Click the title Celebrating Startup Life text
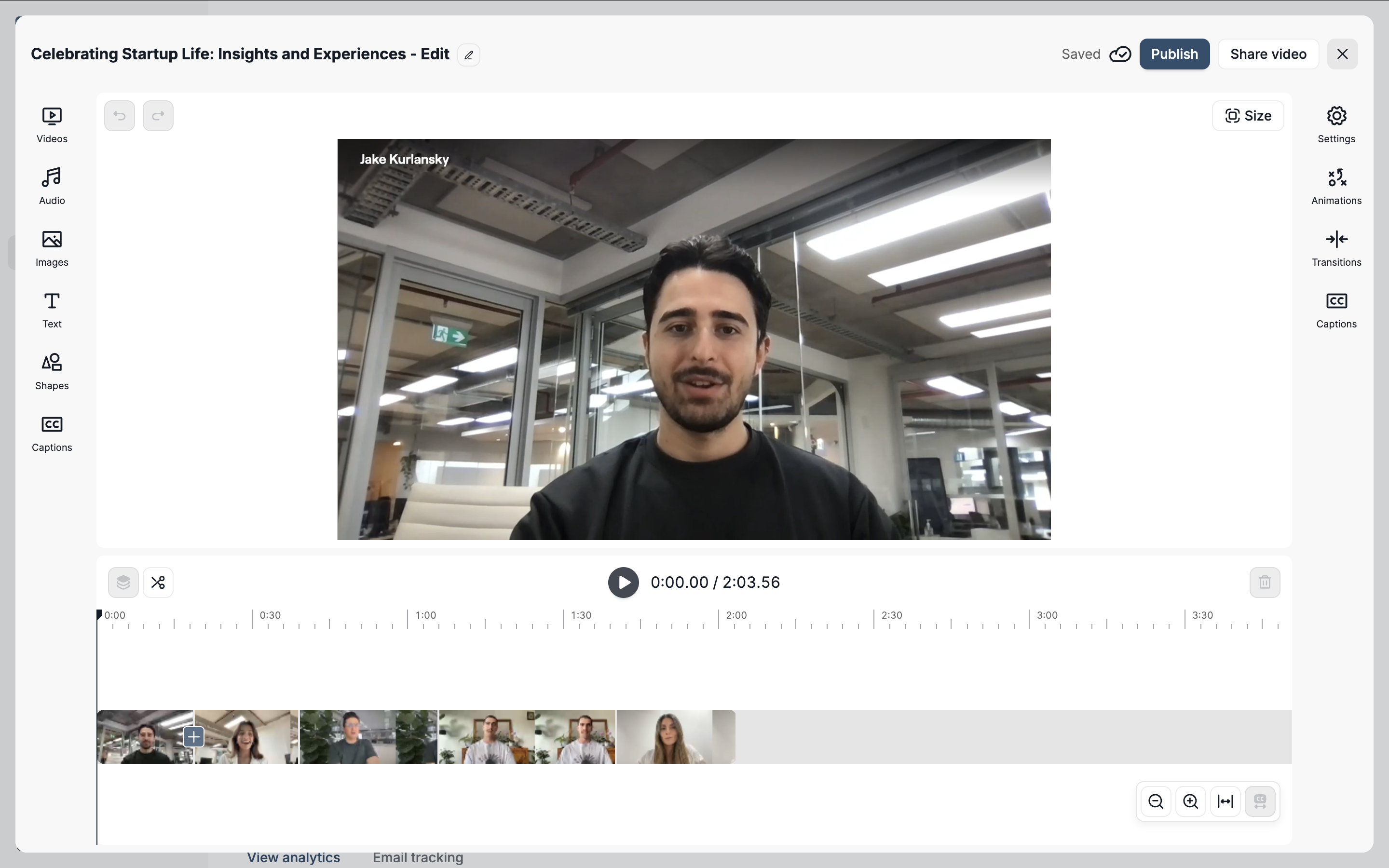The image size is (1389, 868). coord(240,54)
